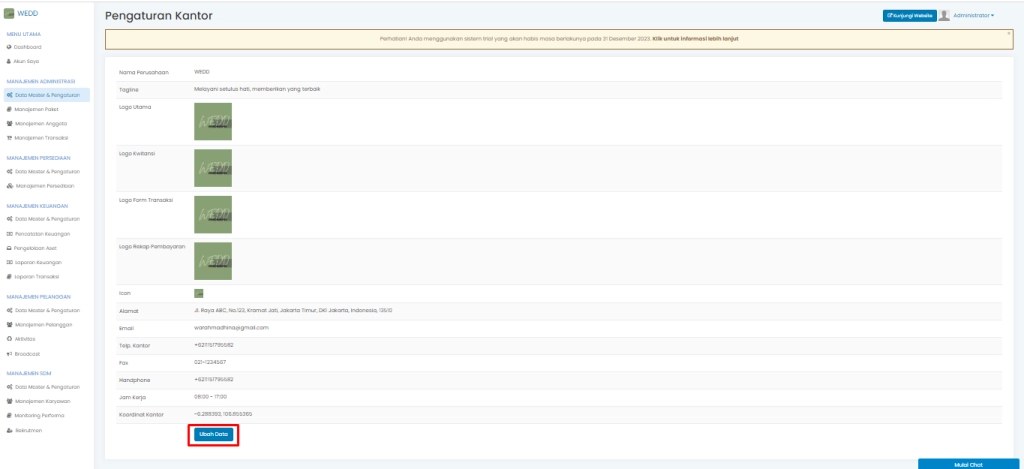1024x469 pixels.
Task: Open Manajemen Pelanggan people icon
Action: click(9, 325)
